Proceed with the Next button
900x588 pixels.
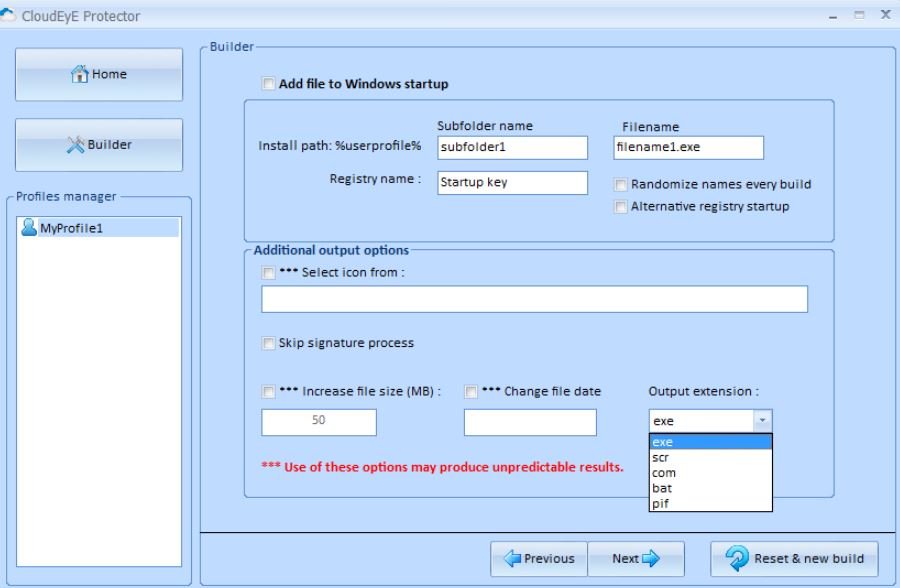coord(636,559)
